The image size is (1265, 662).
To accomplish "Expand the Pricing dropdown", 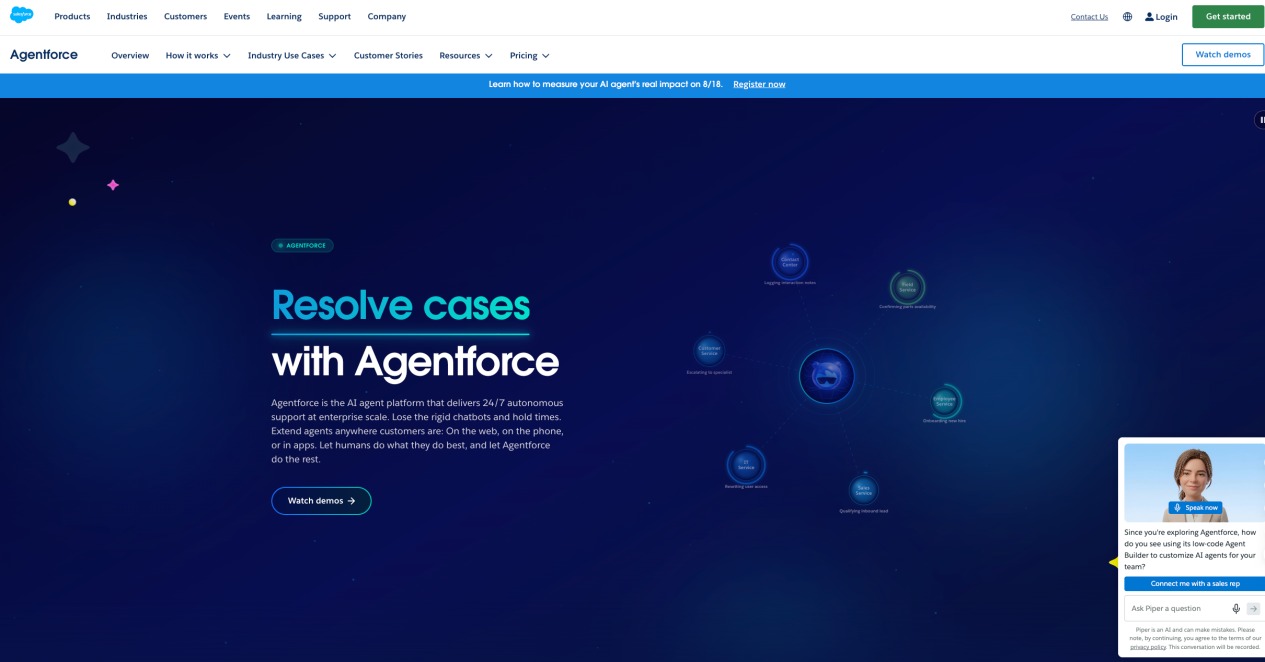I will click(x=530, y=55).
